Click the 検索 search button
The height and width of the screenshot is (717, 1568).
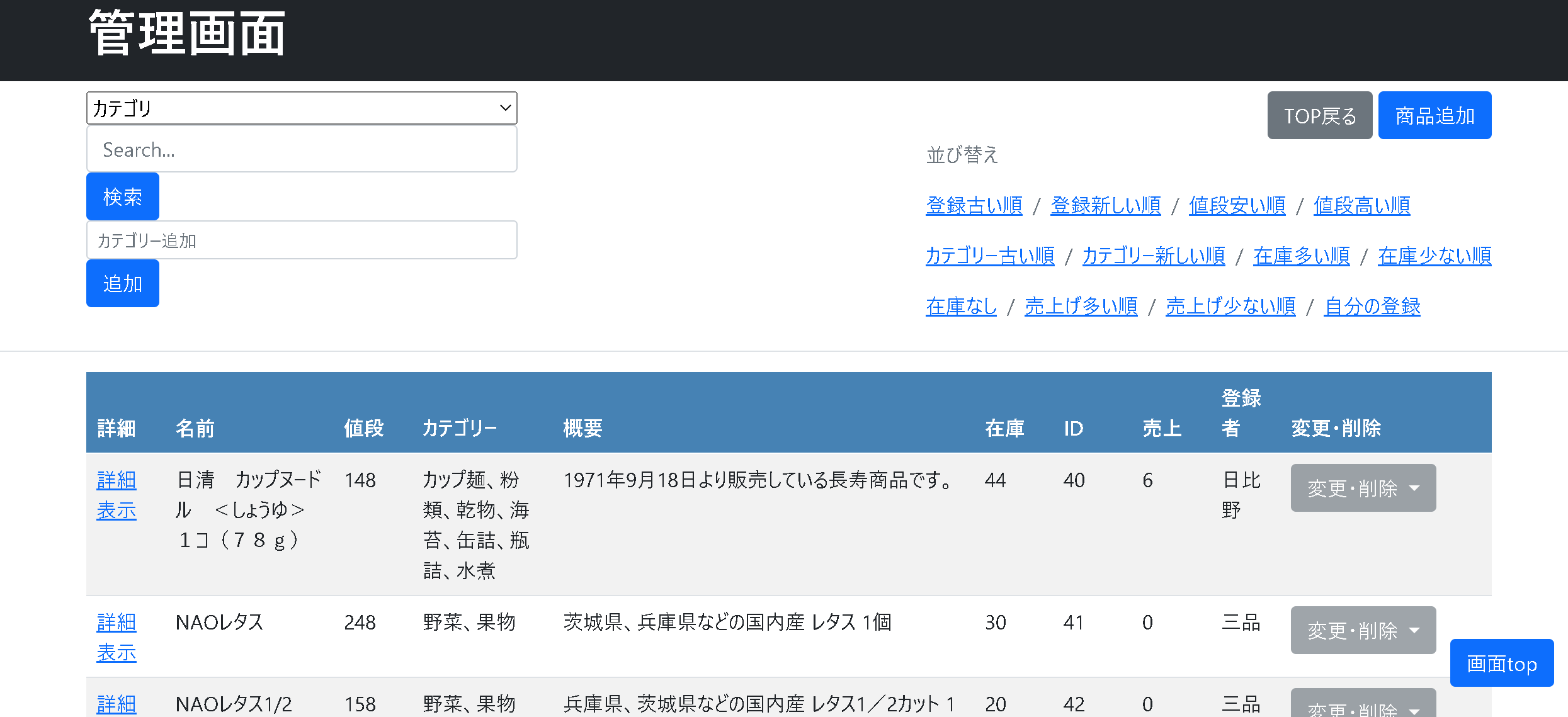coord(122,196)
